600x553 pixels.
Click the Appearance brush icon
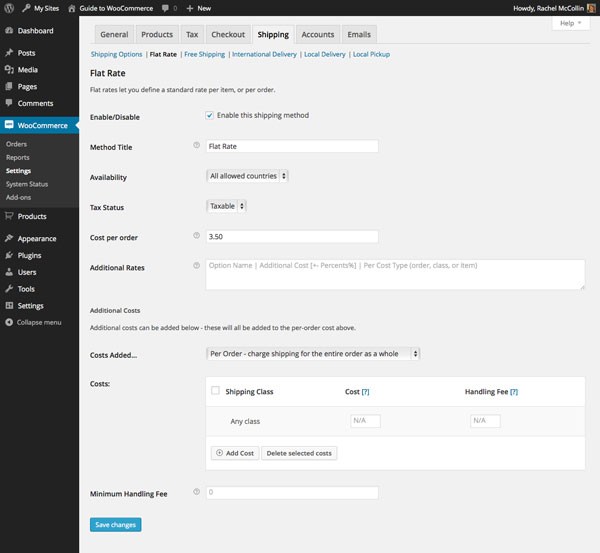9,238
